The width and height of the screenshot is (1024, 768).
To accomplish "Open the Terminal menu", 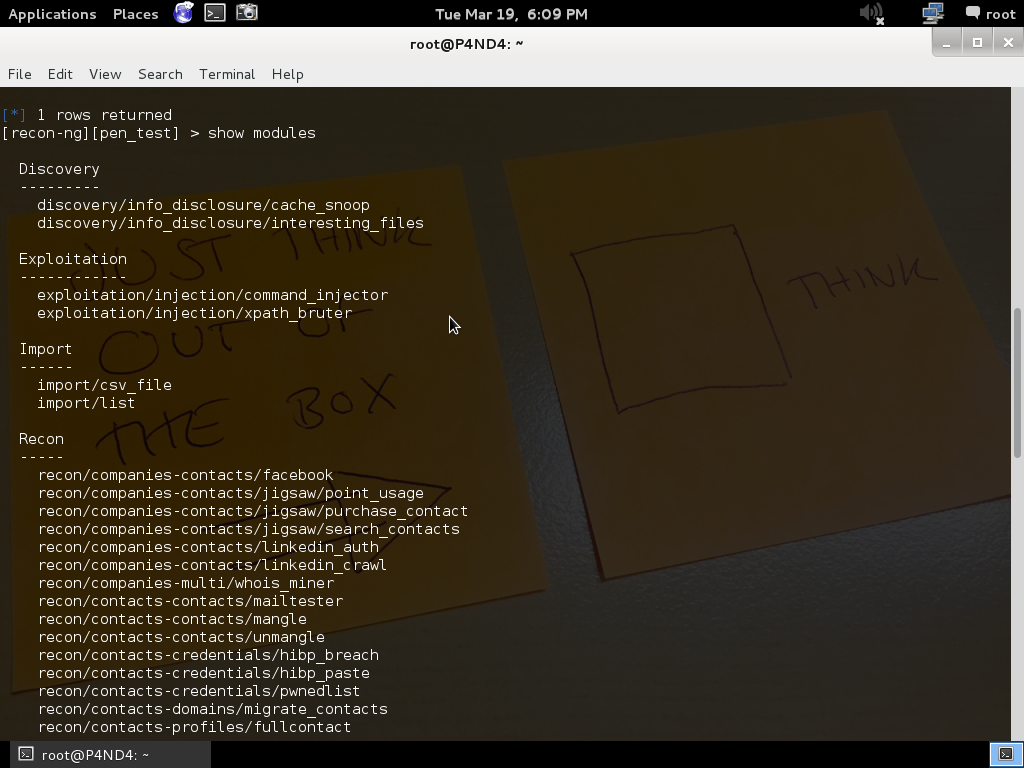I will coord(227,74).
